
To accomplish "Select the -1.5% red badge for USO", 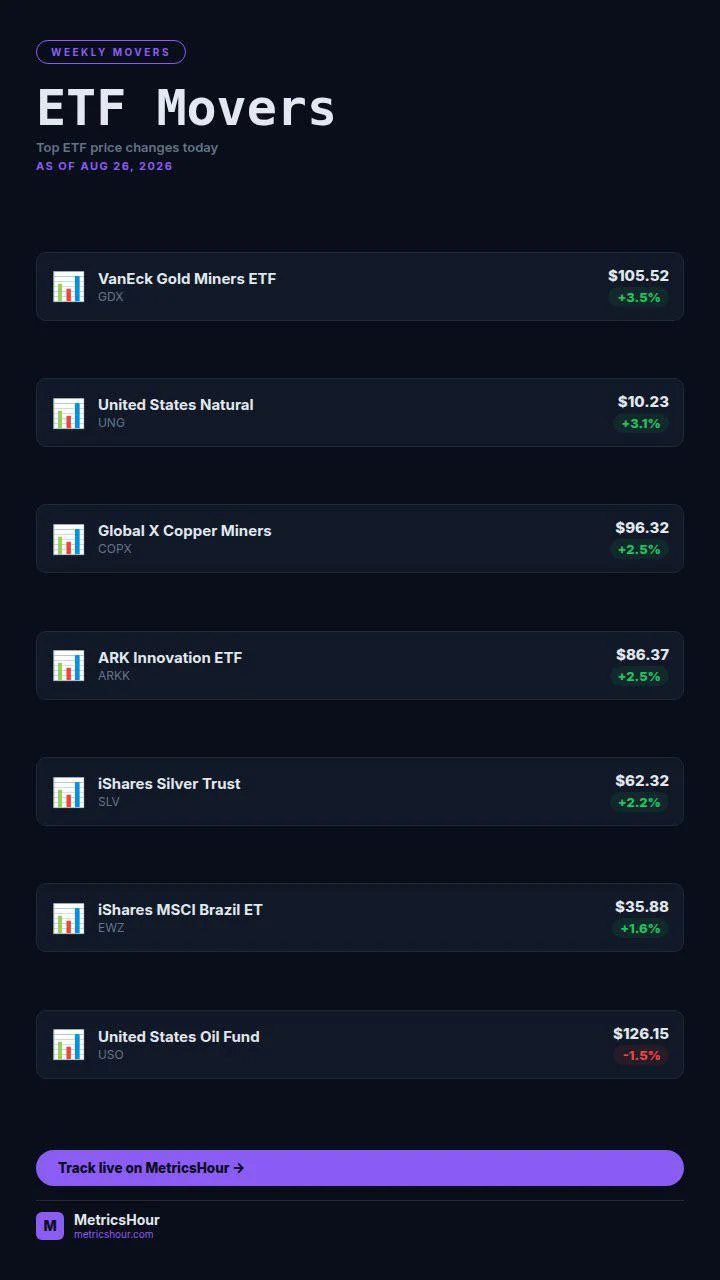I will click(x=641, y=1056).
